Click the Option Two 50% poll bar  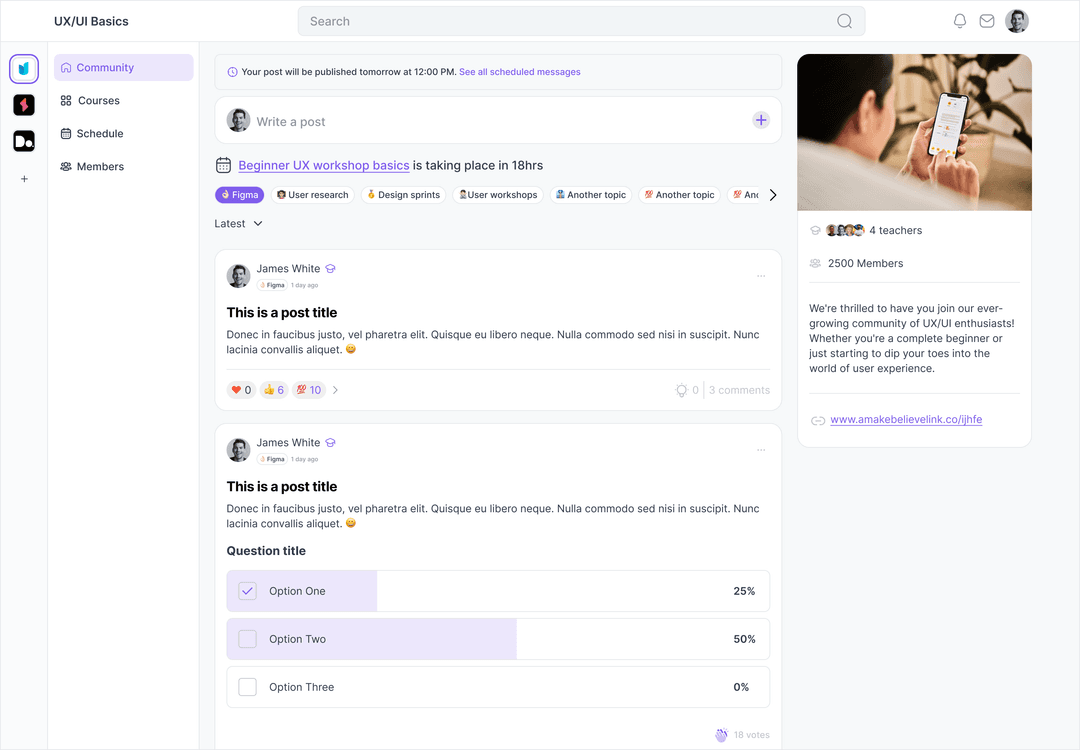pyautogui.click(x=498, y=639)
